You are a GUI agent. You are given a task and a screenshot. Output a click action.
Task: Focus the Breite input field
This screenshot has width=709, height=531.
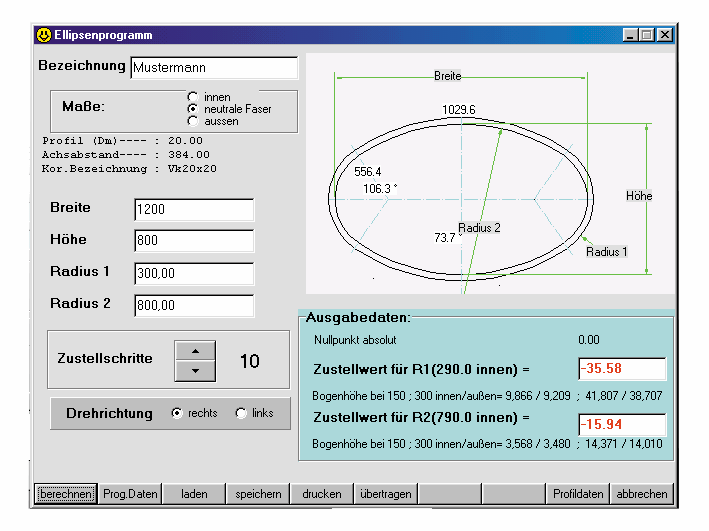click(x=194, y=209)
